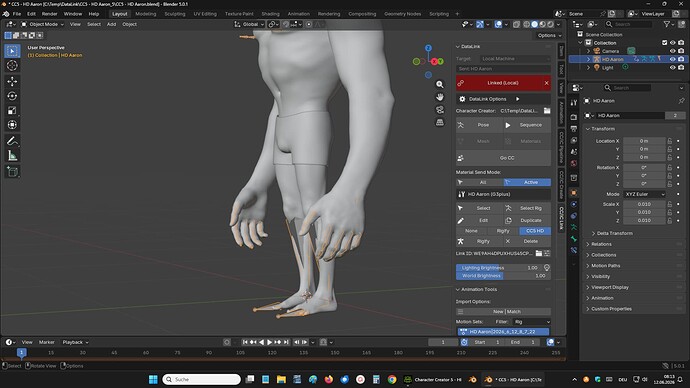Image resolution: width=690 pixels, height=388 pixels.
Task: Open Object properties tab icon
Action: pyautogui.click(x=574, y=193)
